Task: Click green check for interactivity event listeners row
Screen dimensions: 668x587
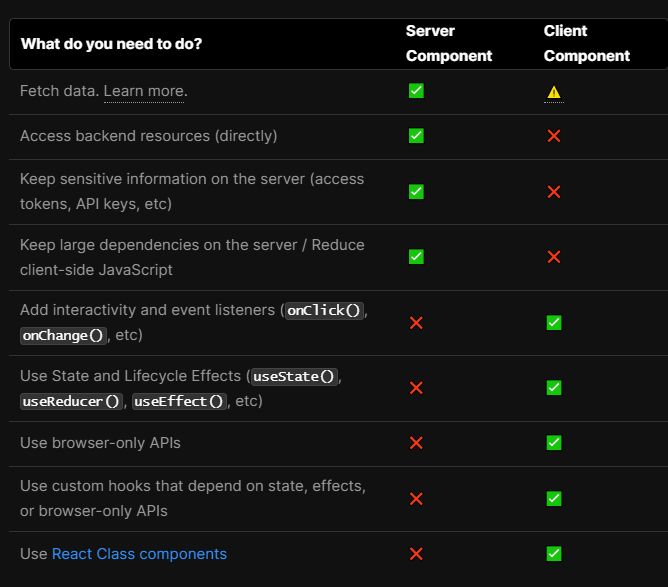Action: tap(554, 323)
